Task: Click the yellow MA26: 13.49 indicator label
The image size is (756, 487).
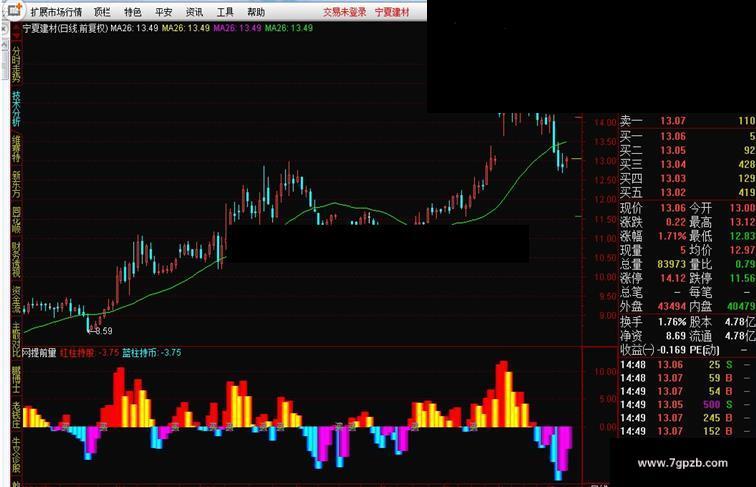Action: pyautogui.click(x=186, y=28)
